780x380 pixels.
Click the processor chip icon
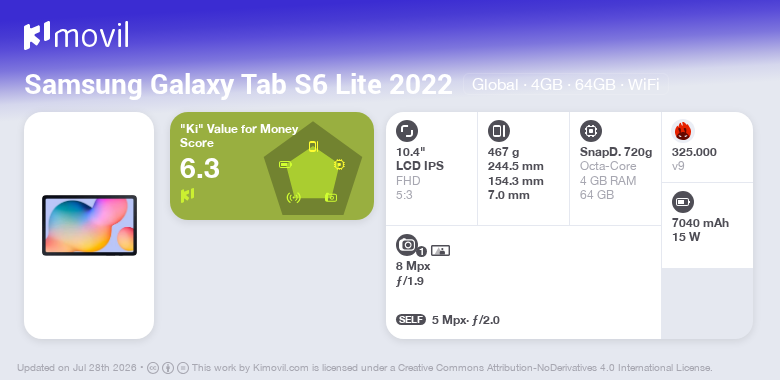pos(591,131)
